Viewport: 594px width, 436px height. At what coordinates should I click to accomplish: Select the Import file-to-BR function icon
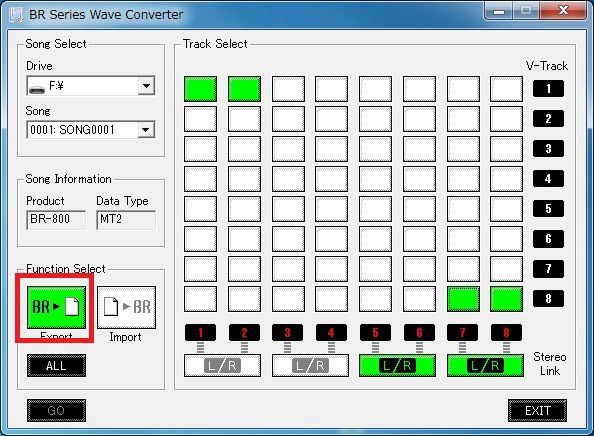(126, 307)
